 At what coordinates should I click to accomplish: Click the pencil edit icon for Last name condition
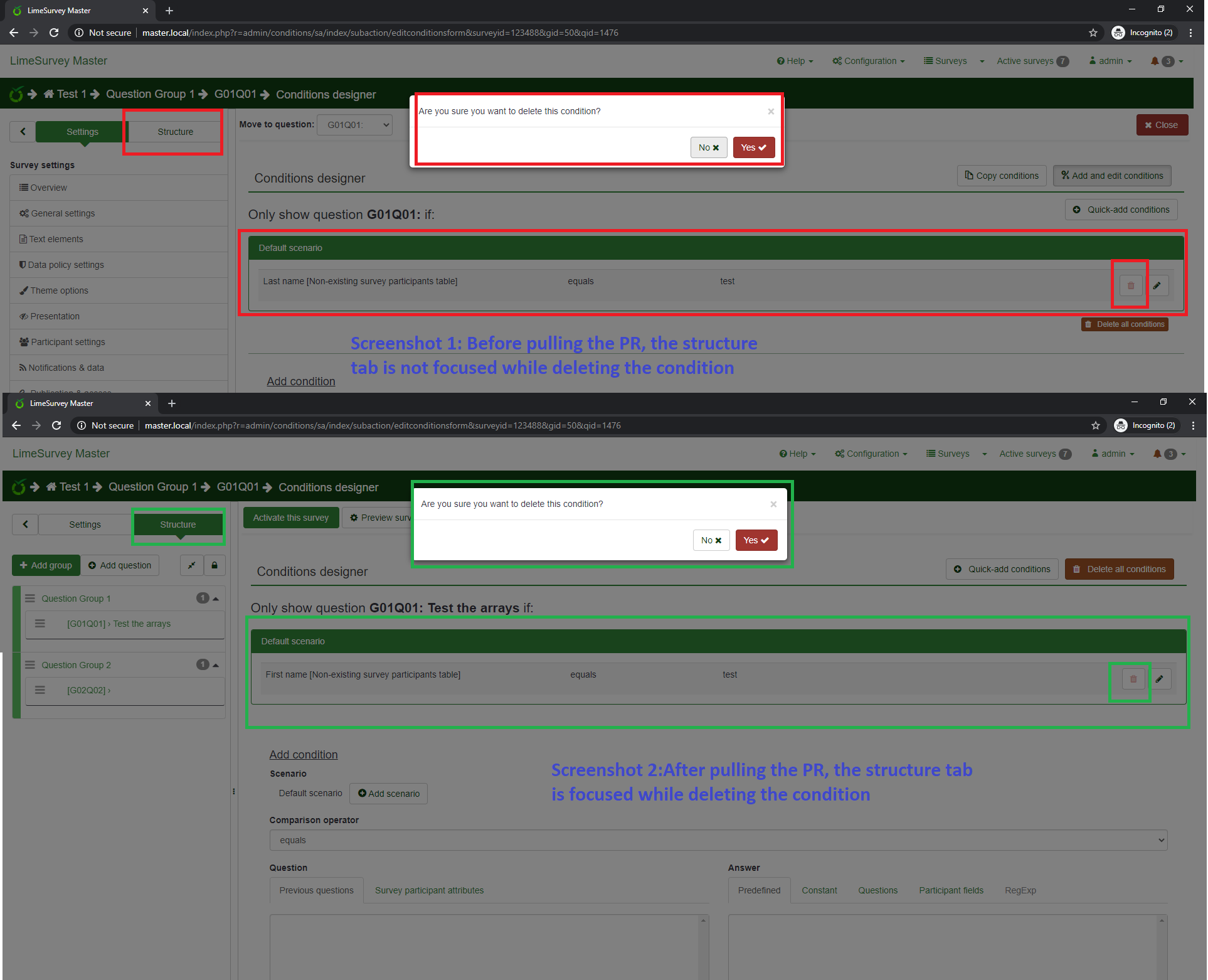click(1157, 285)
